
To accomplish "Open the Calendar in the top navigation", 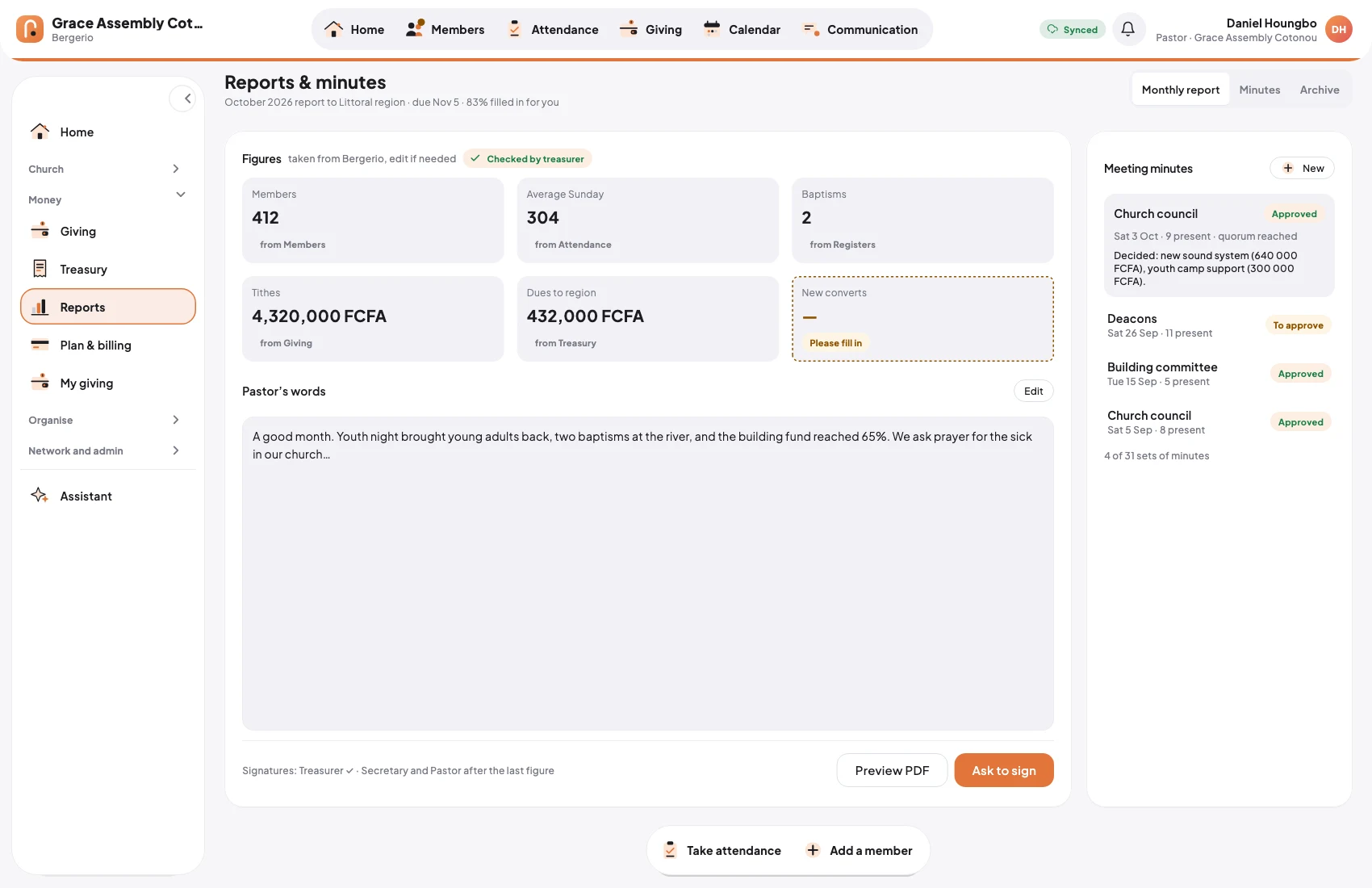I will tap(742, 29).
